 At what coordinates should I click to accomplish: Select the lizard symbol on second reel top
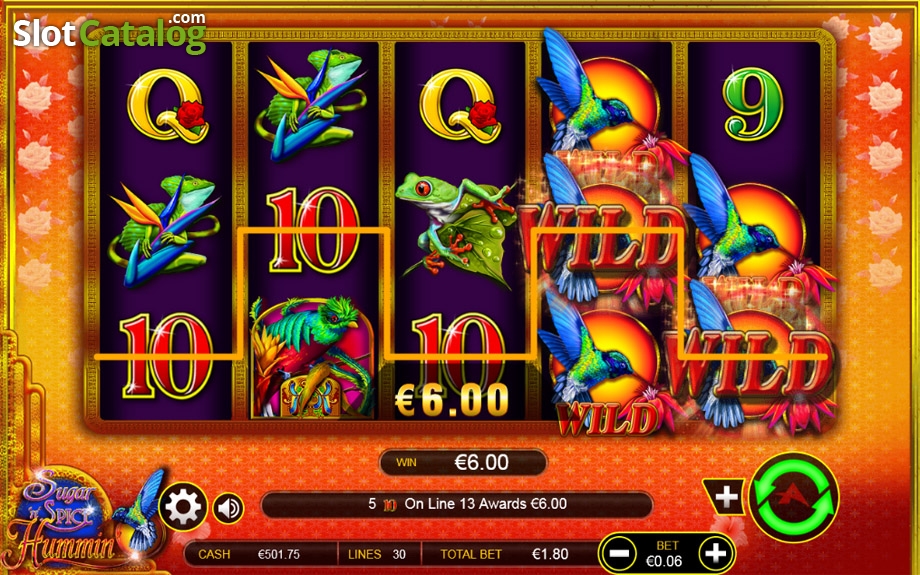(x=312, y=104)
